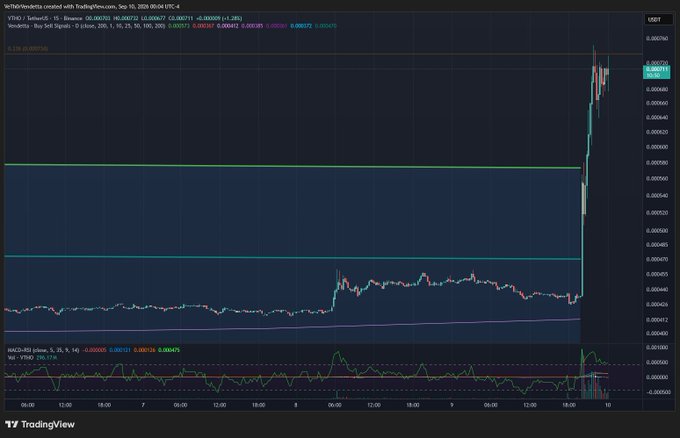Viewport: 680px width, 438px height.
Task: Click the 0.000440 price axis label
Action: click(x=657, y=289)
